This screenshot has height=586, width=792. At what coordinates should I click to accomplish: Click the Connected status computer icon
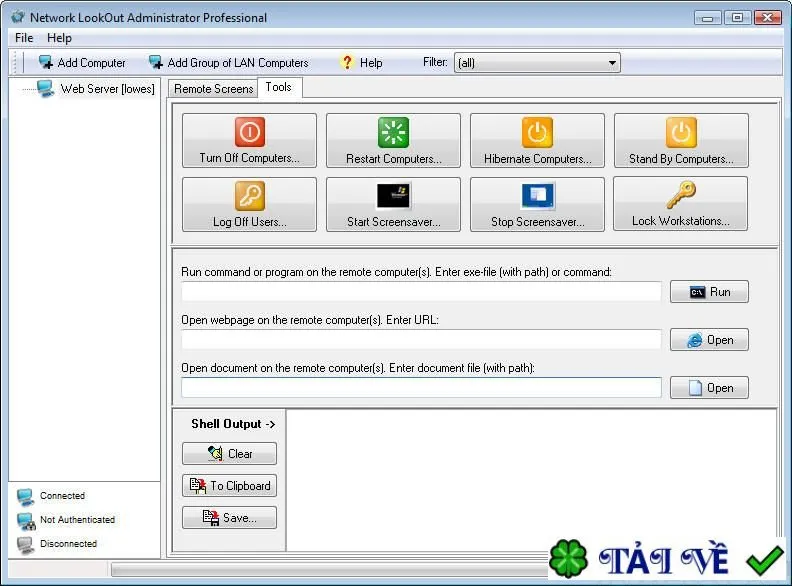click(x=25, y=497)
